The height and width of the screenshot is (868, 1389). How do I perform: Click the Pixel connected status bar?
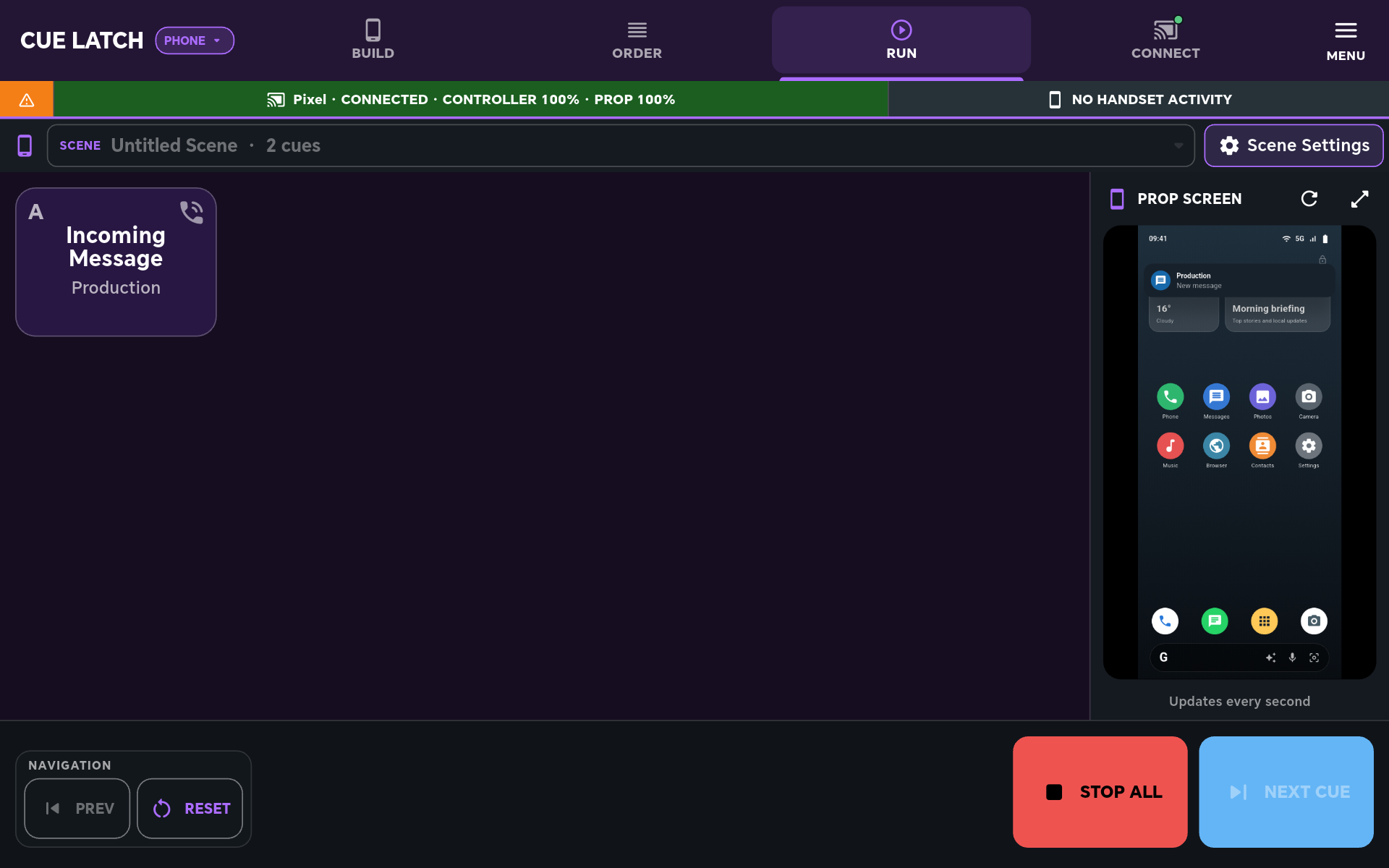pyautogui.click(x=471, y=100)
